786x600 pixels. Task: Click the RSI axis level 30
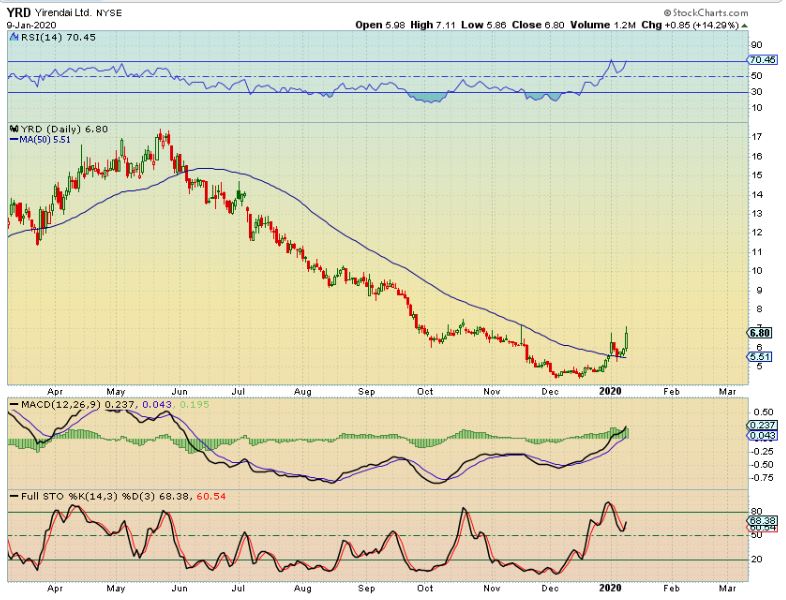[x=756, y=92]
